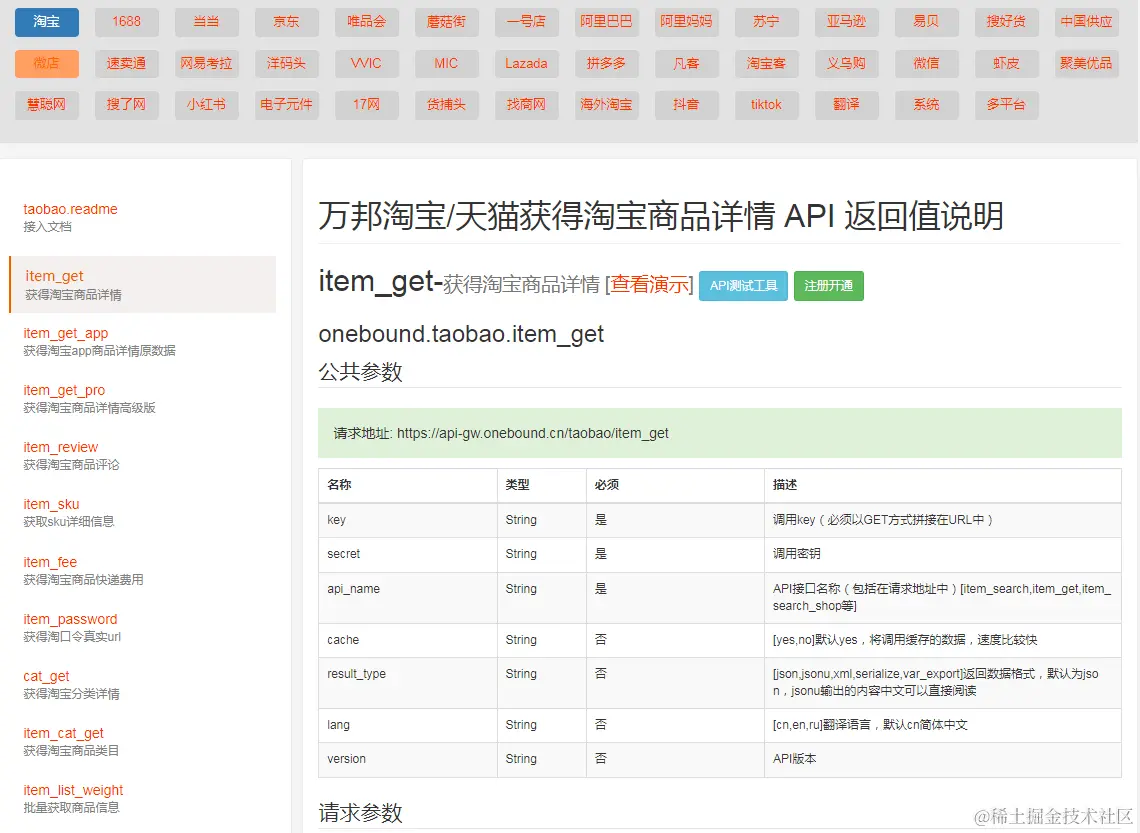Open the 阿里巴巴 platform button

coord(606,22)
